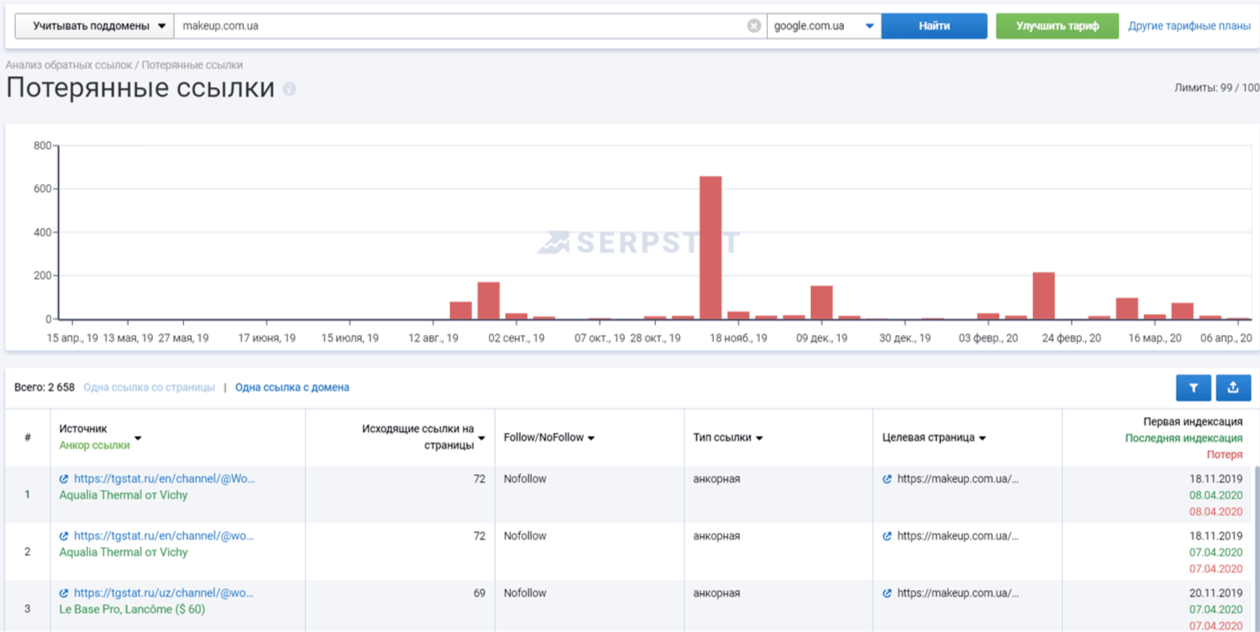Select Одна ссылка со страницы view
This screenshot has height=632, width=1260.
149,387
